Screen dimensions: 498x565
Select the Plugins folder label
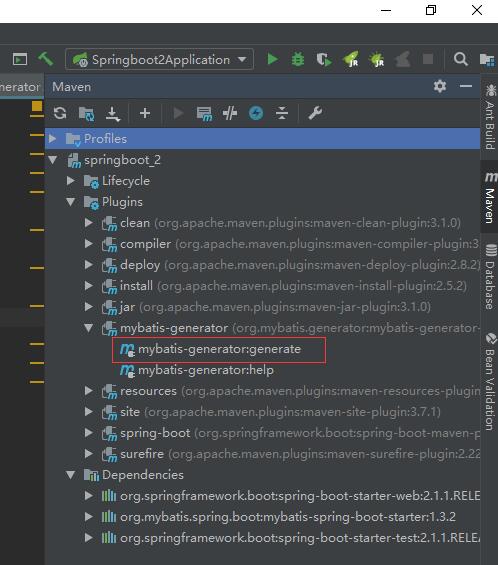click(x=122, y=202)
